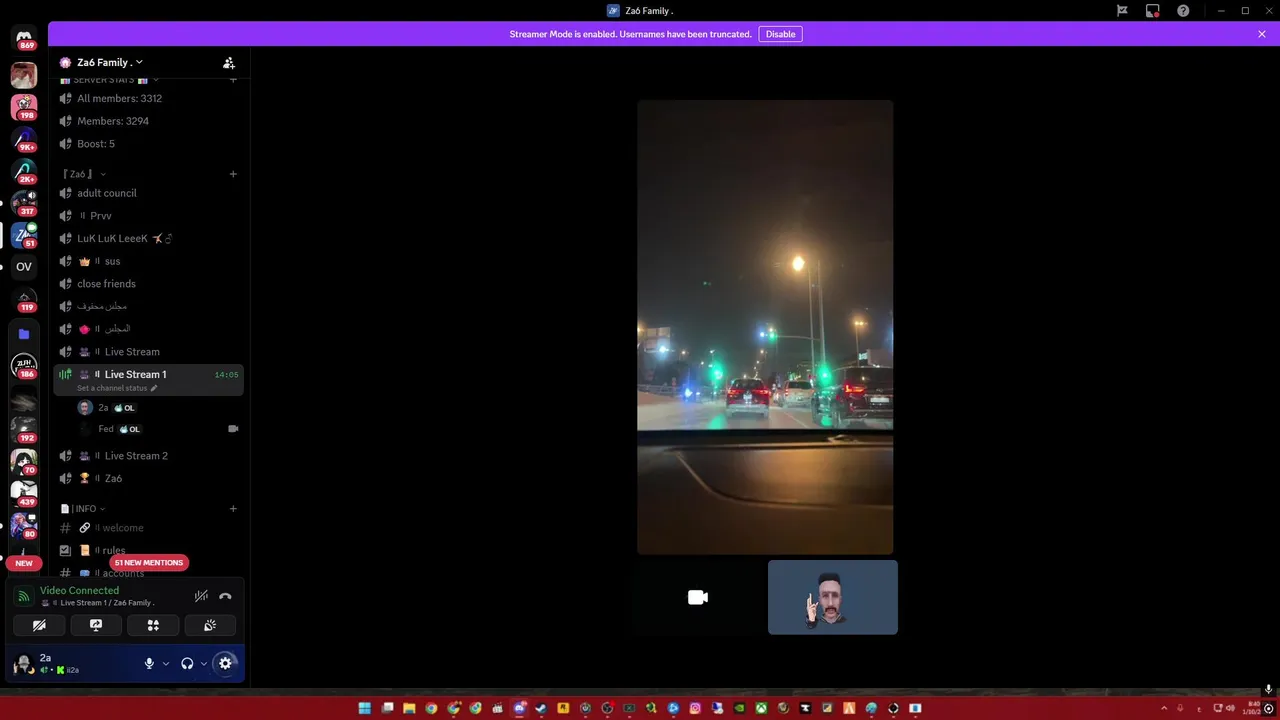
Task: Open voice connection signal info icon
Action: click(23, 597)
